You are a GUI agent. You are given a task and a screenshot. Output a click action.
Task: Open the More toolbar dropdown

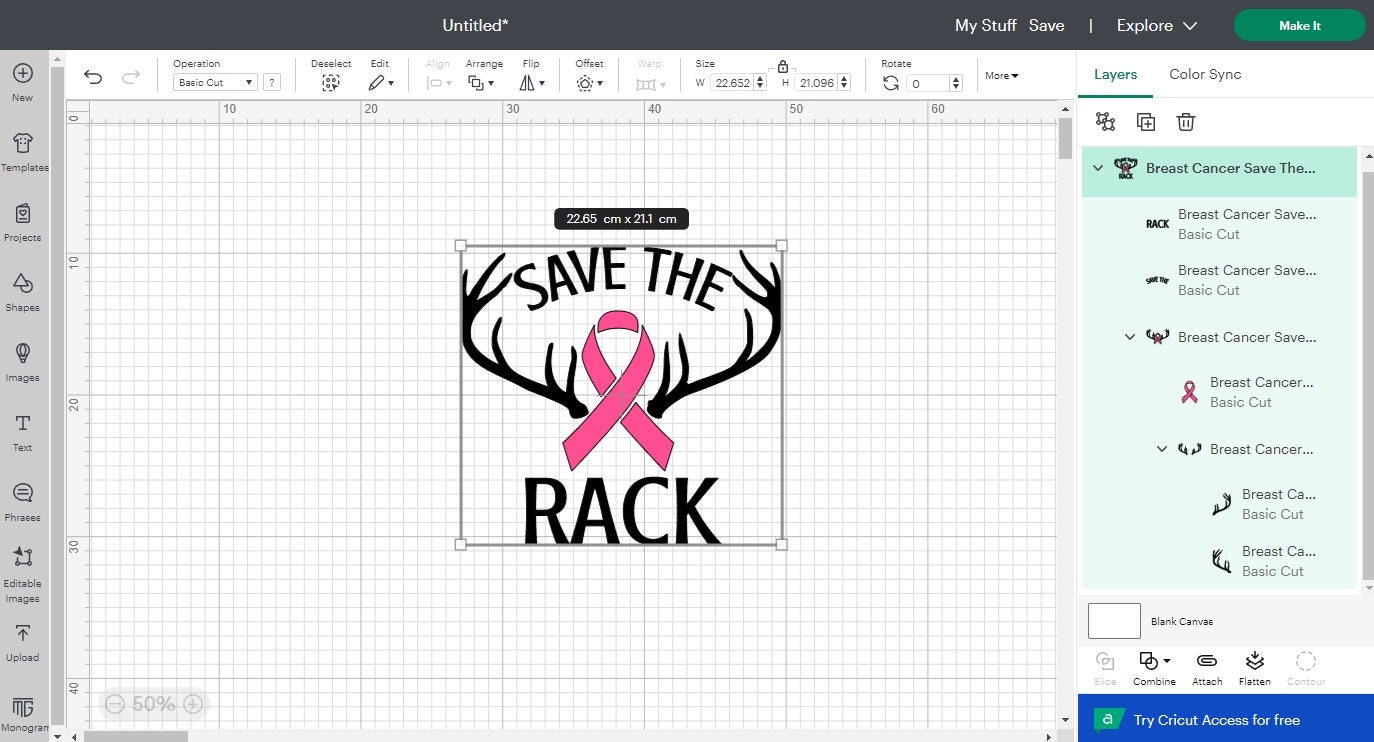(1002, 76)
